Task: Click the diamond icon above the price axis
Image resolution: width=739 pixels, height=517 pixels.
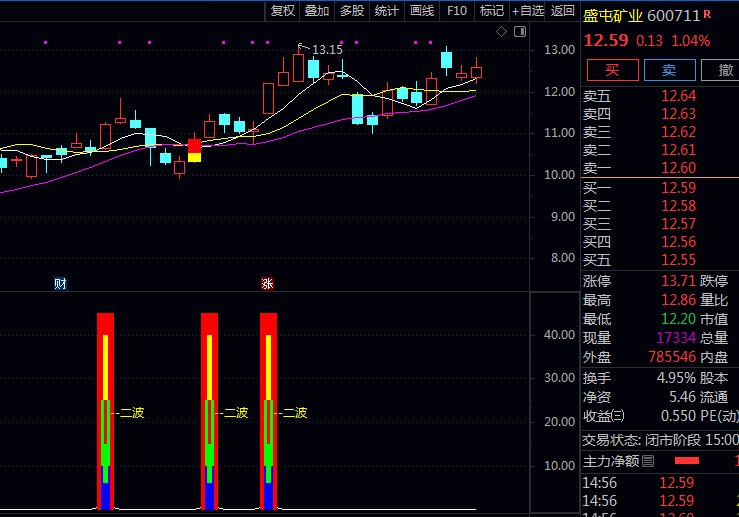Action: 502,32
